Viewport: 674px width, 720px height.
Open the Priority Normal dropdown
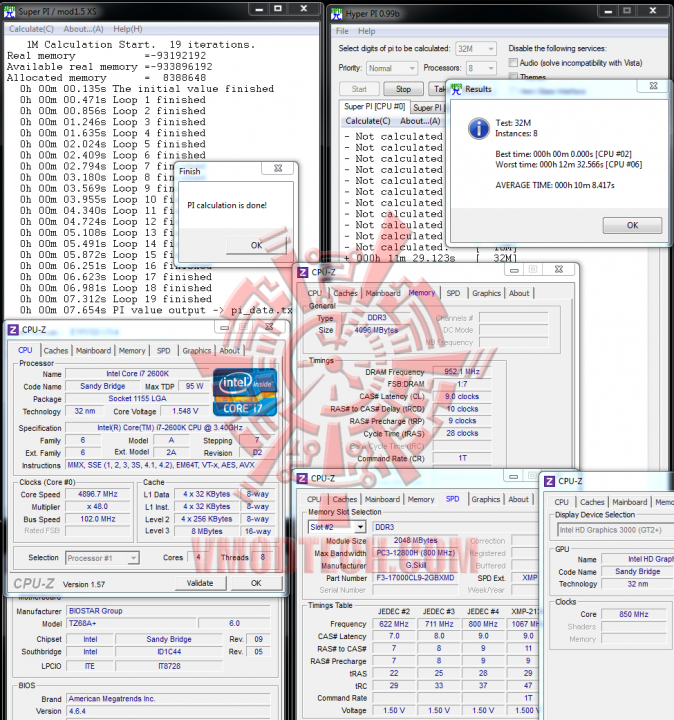(x=392, y=68)
